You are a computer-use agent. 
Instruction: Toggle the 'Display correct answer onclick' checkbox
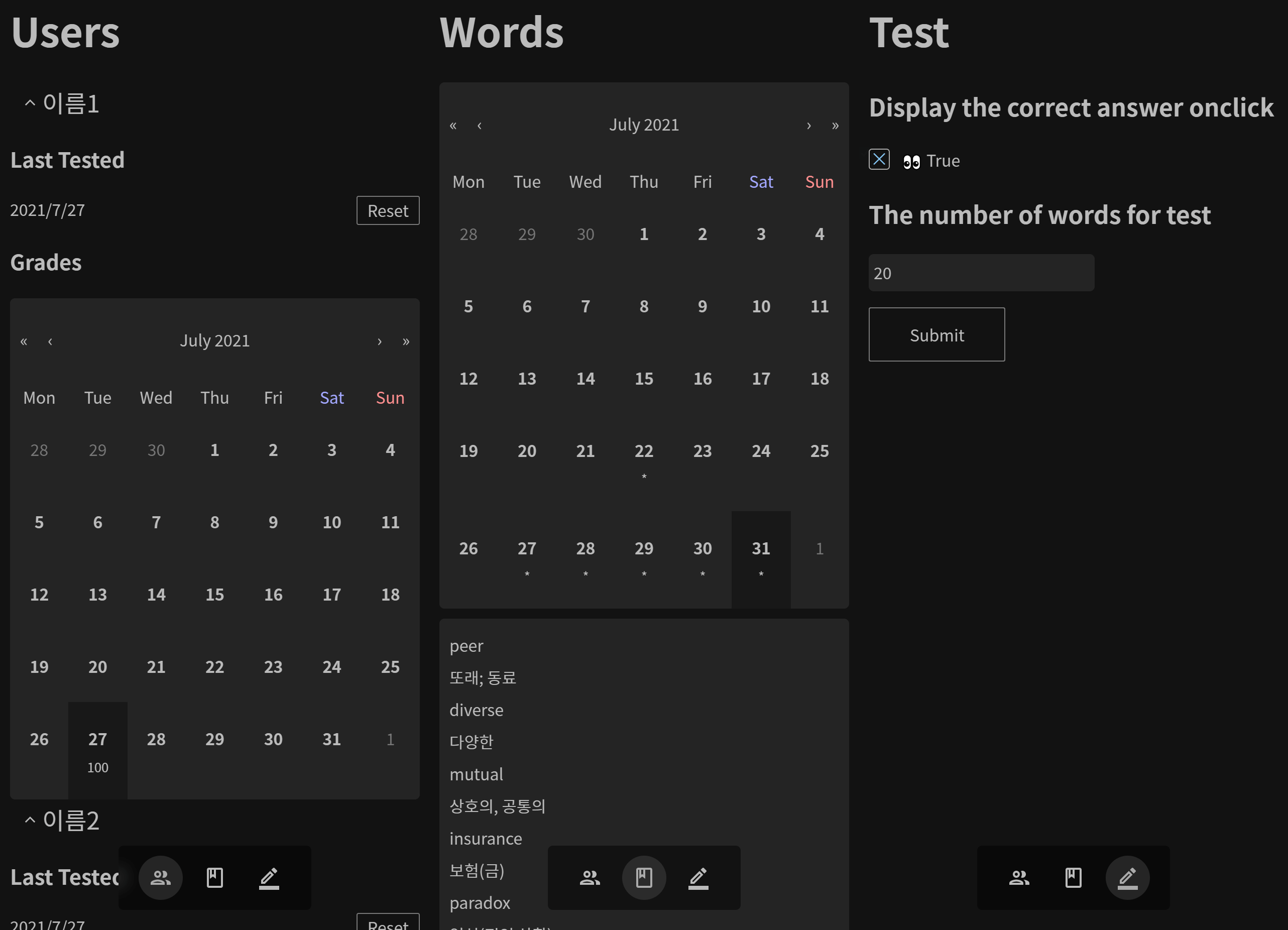point(879,159)
